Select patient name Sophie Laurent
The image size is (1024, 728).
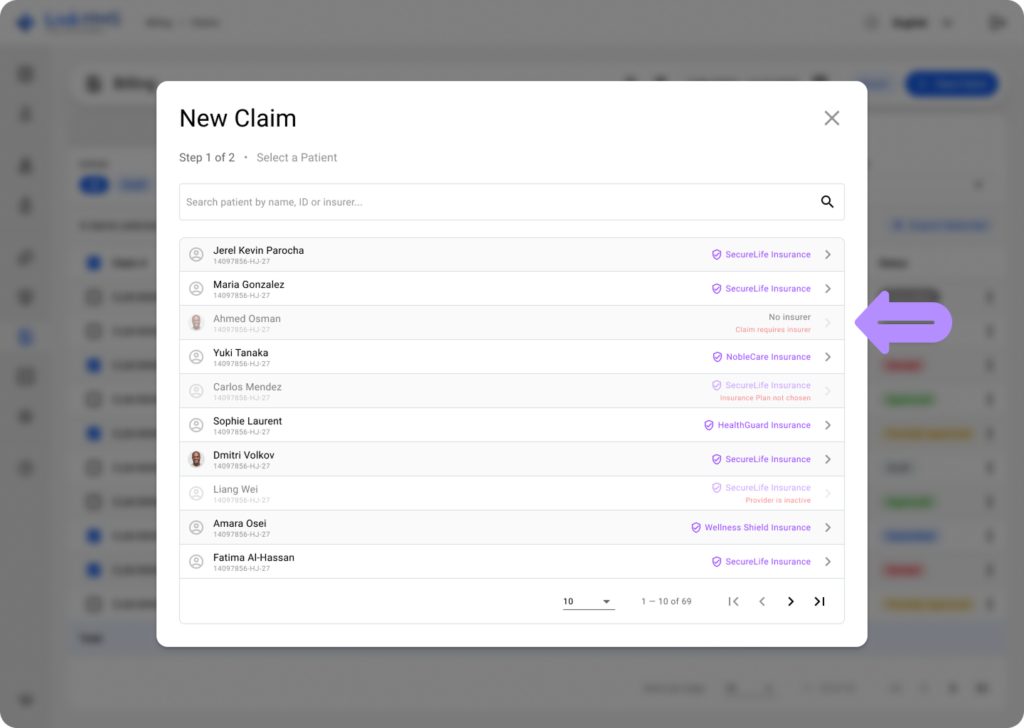tap(248, 421)
